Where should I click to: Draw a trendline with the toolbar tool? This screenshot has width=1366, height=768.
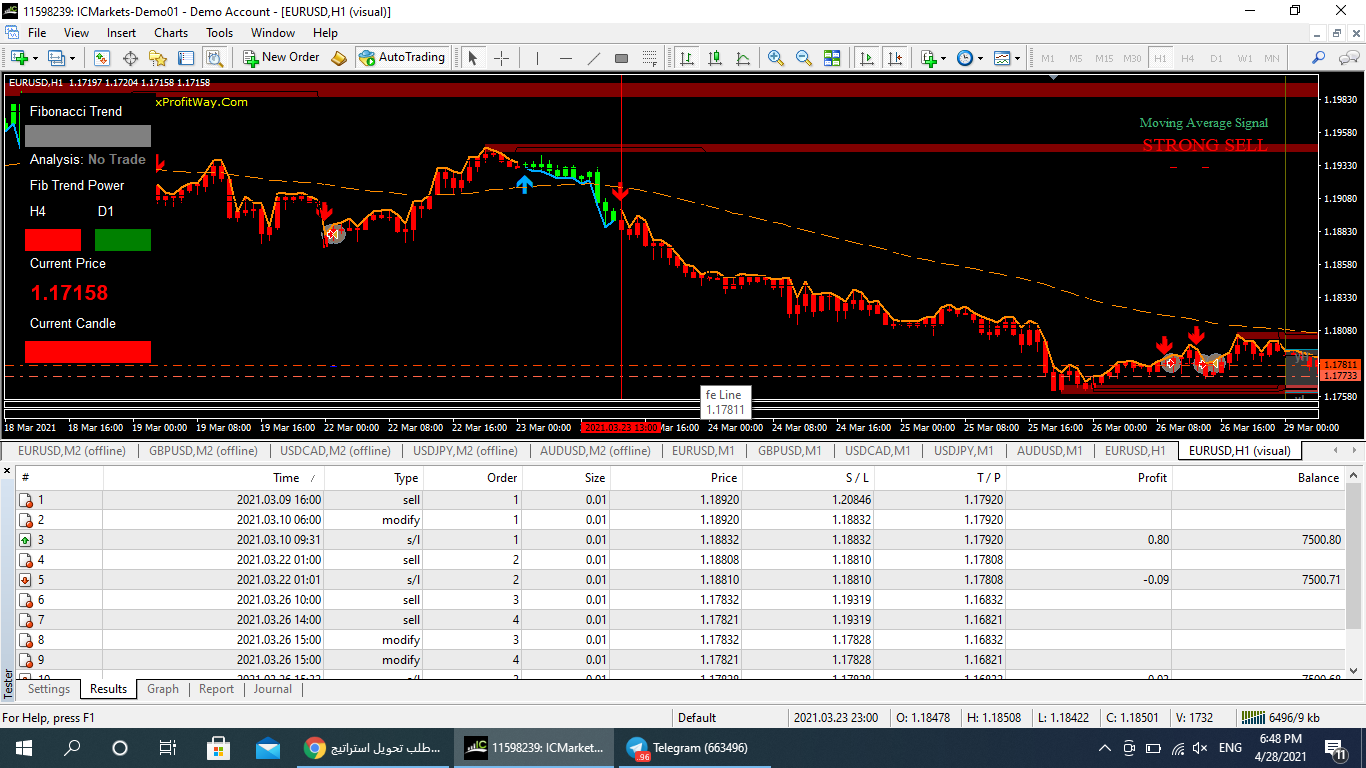coord(593,58)
